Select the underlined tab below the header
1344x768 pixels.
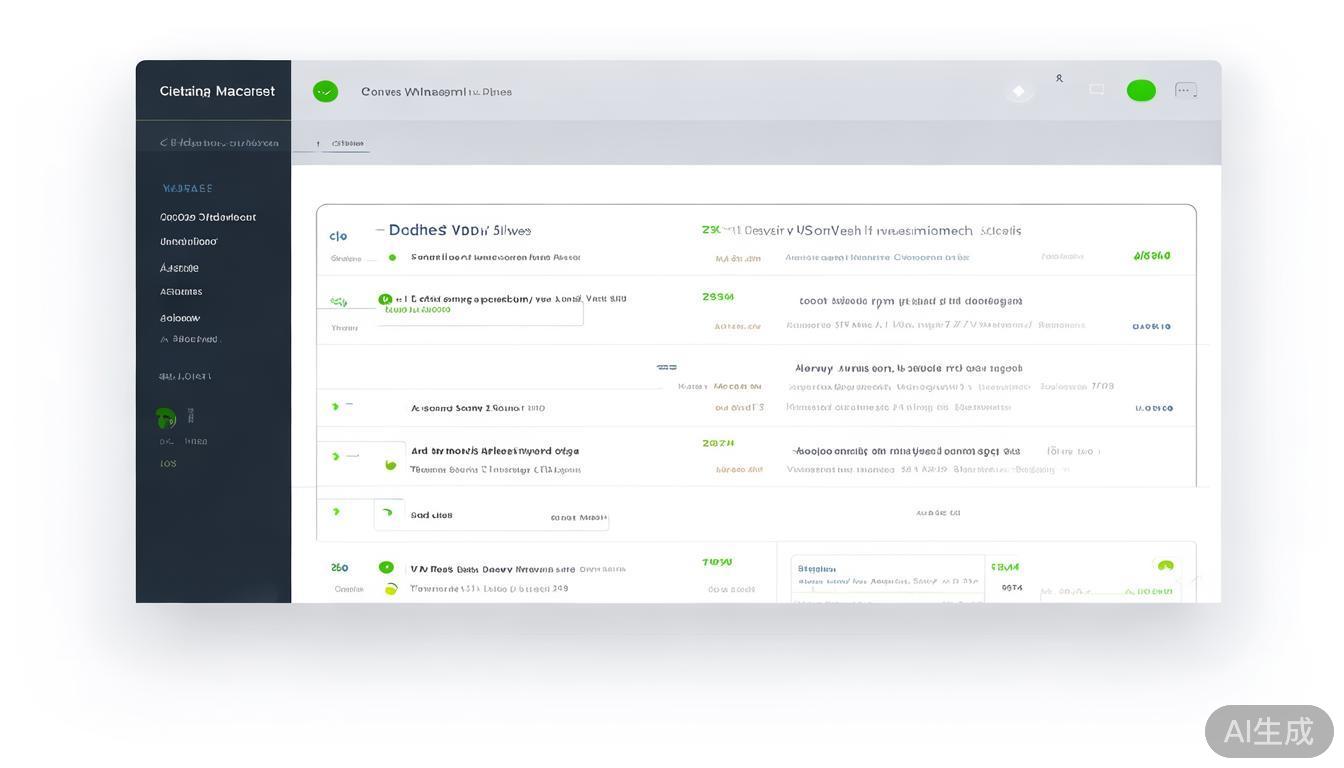pos(347,143)
